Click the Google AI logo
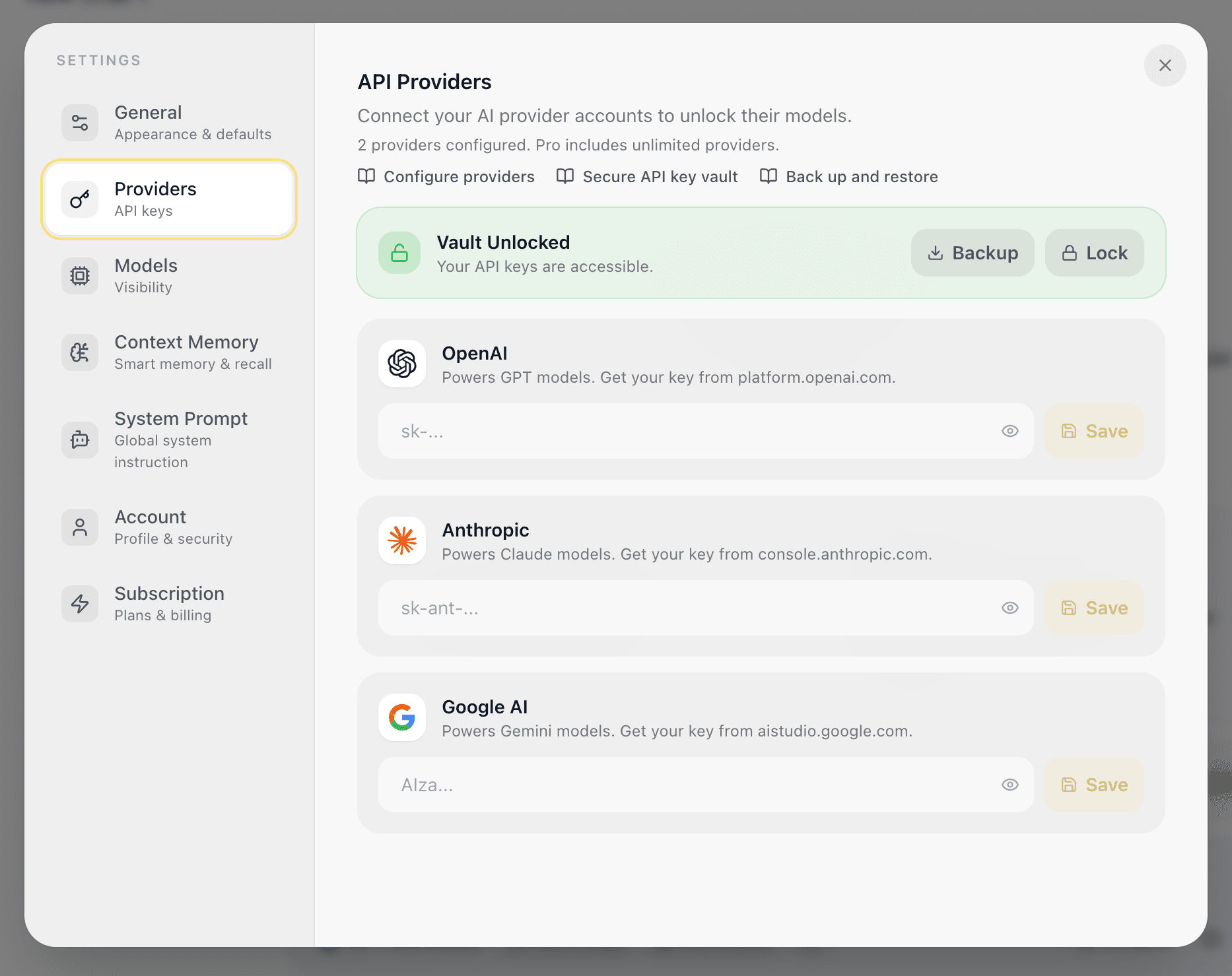 pyautogui.click(x=402, y=717)
